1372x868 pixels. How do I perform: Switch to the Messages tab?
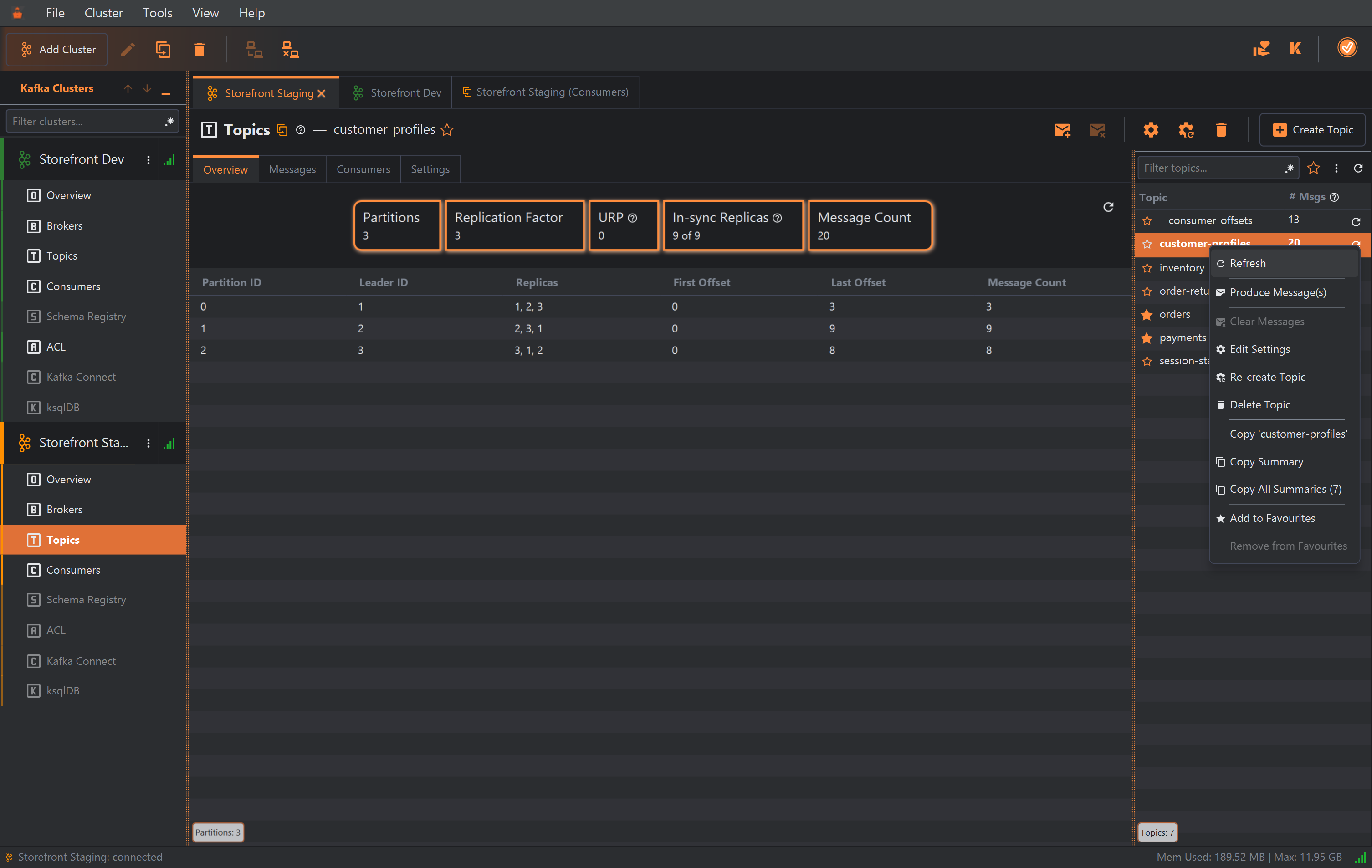pyautogui.click(x=292, y=169)
